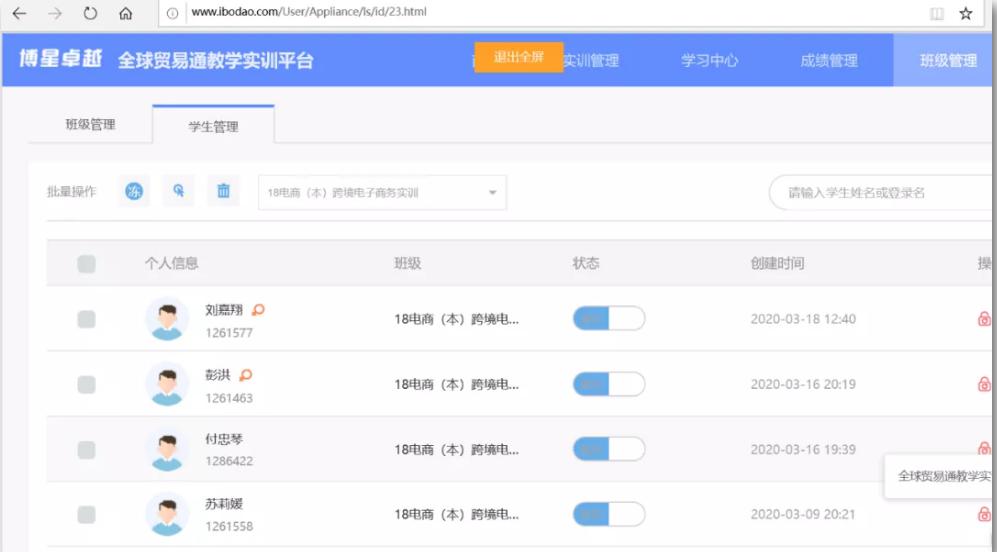
Task: Toggle the status switch for 苏莉媛
Action: [x=608, y=514]
